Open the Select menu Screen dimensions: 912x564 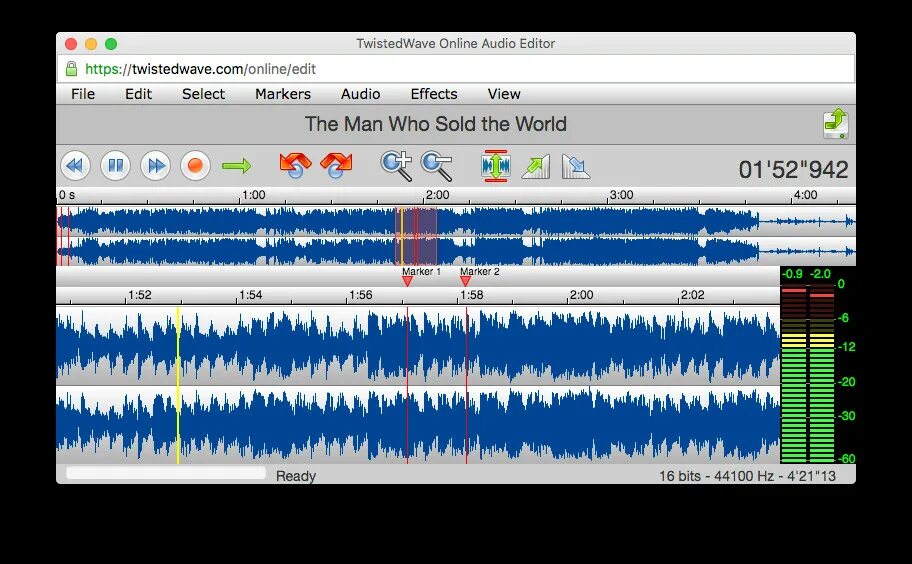(x=203, y=94)
